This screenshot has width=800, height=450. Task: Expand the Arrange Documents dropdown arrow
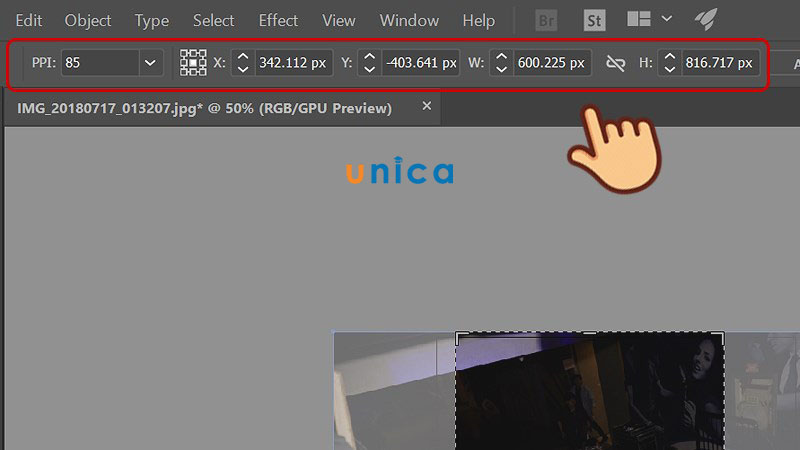click(666, 19)
